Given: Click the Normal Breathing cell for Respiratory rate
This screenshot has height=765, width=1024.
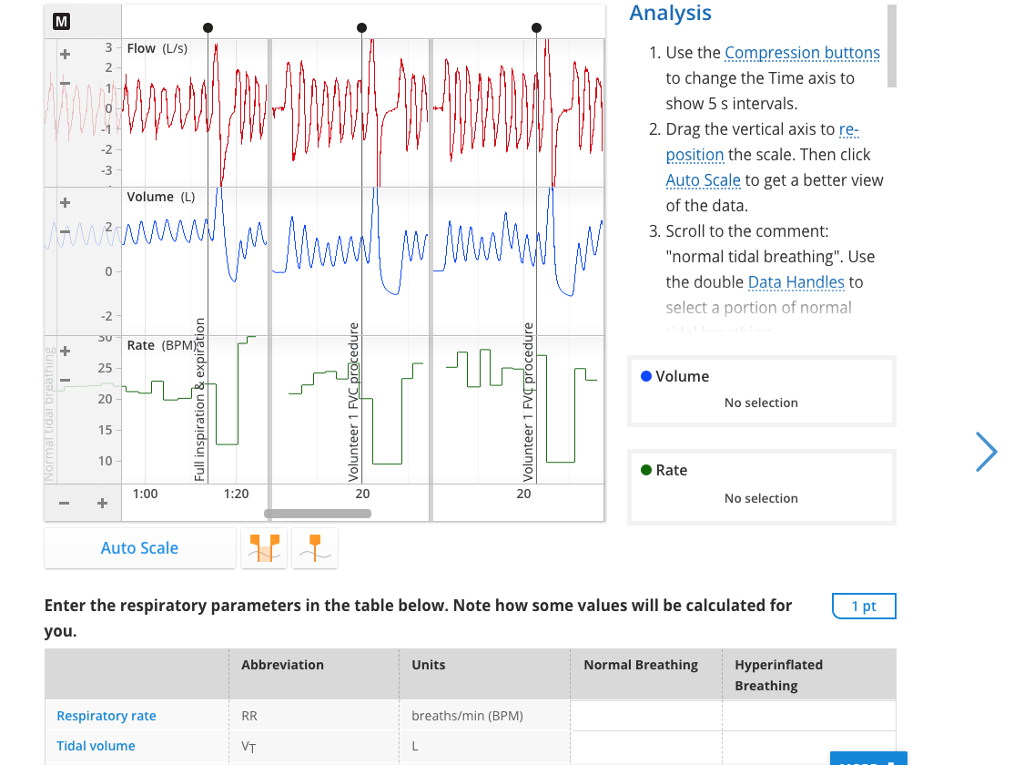Looking at the screenshot, I should click(645, 715).
